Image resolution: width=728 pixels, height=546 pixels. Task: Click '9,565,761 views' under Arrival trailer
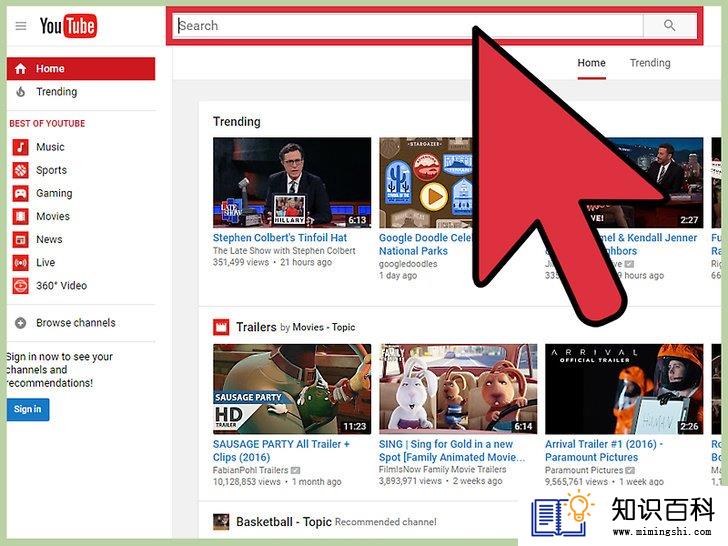point(576,482)
